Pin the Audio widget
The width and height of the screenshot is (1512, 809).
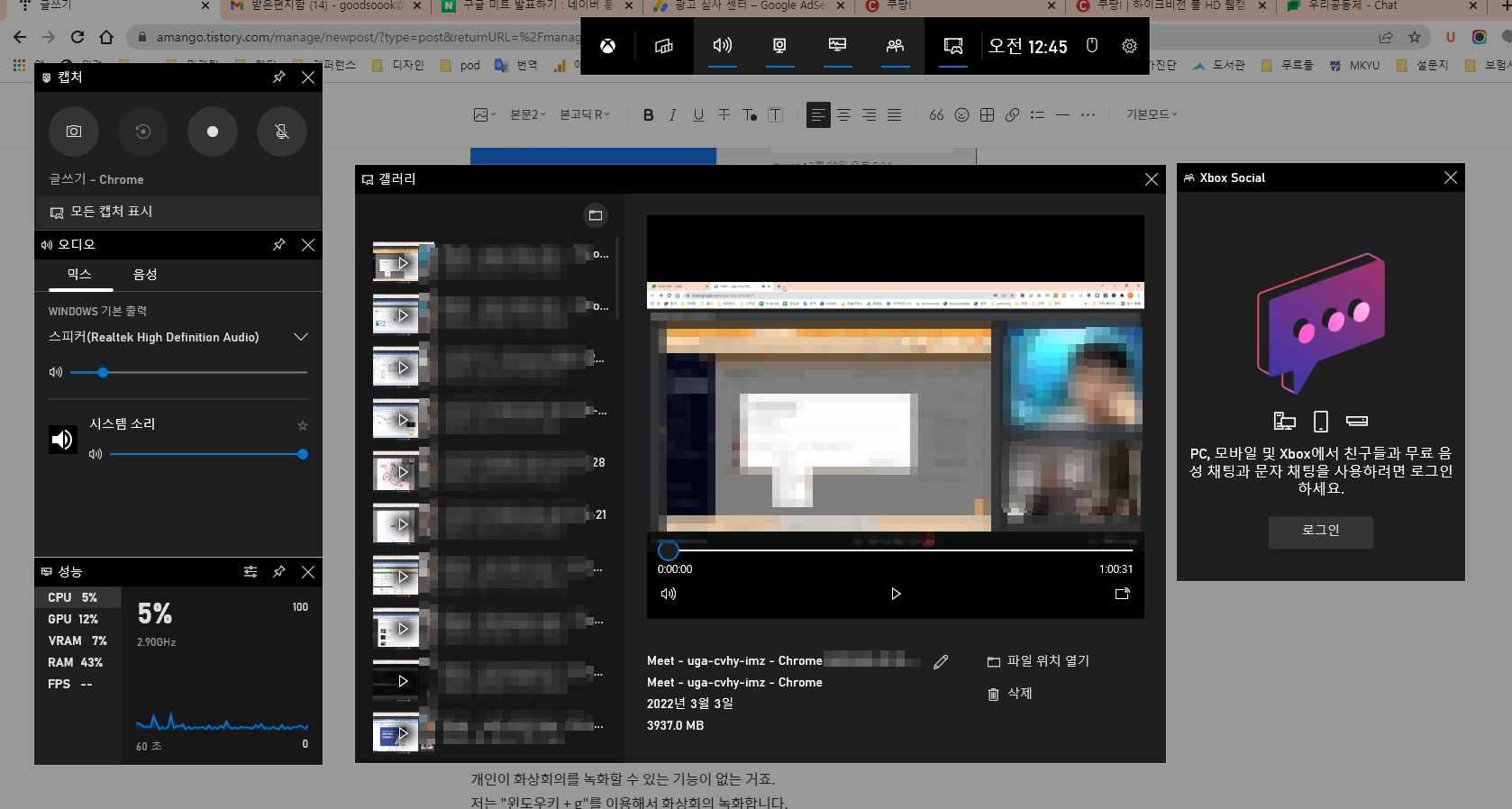point(279,244)
